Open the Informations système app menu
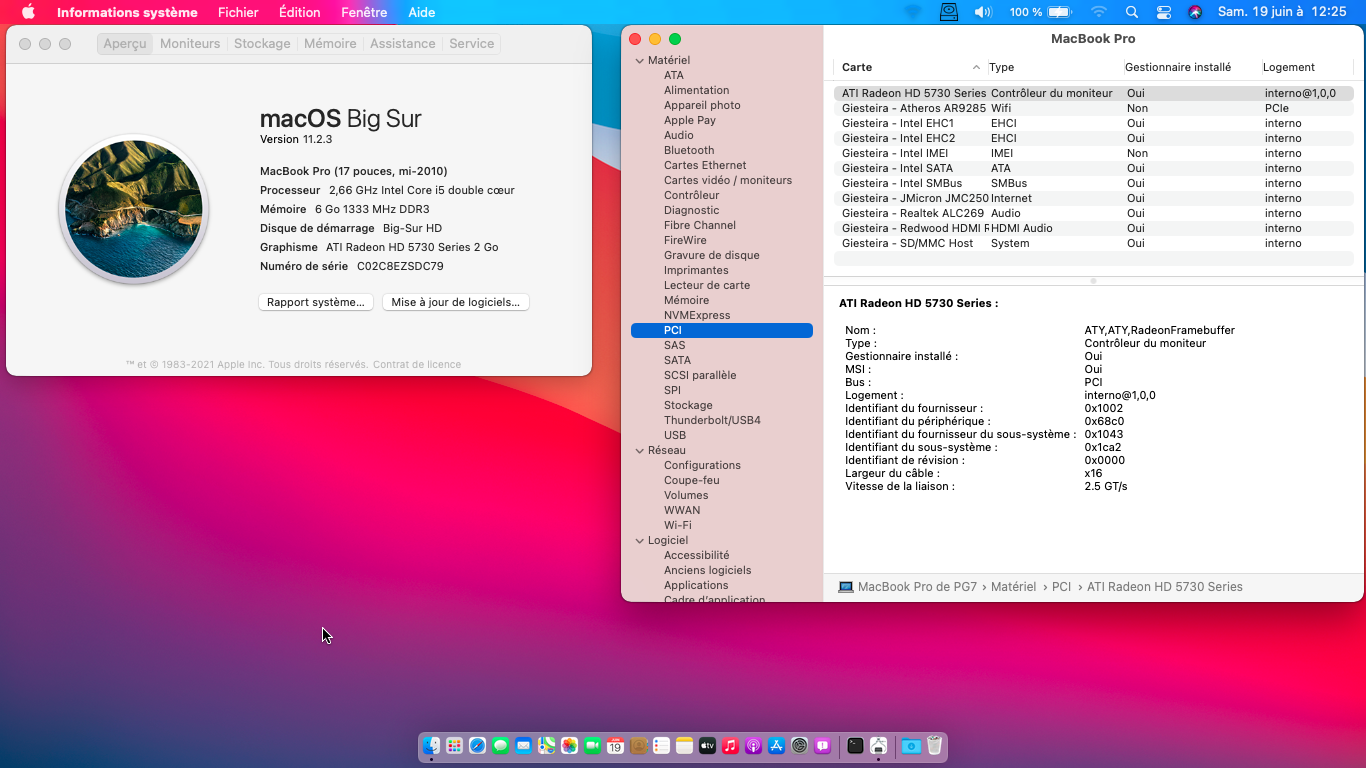This screenshot has height=768, width=1366. [x=127, y=12]
